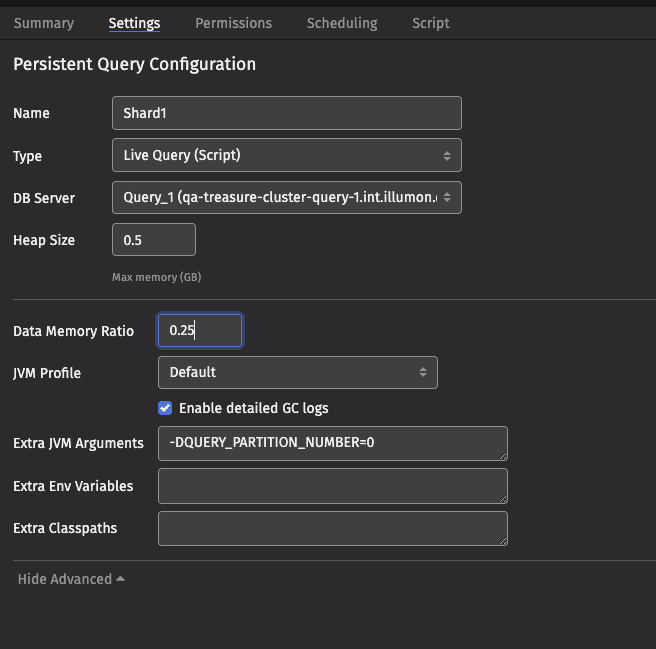Click the Heap Size field showing 0.5
Image resolution: width=656 pixels, height=649 pixels.
pos(154,240)
